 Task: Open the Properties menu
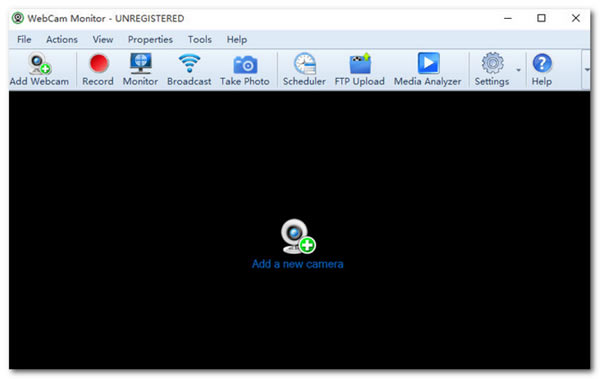[x=150, y=39]
